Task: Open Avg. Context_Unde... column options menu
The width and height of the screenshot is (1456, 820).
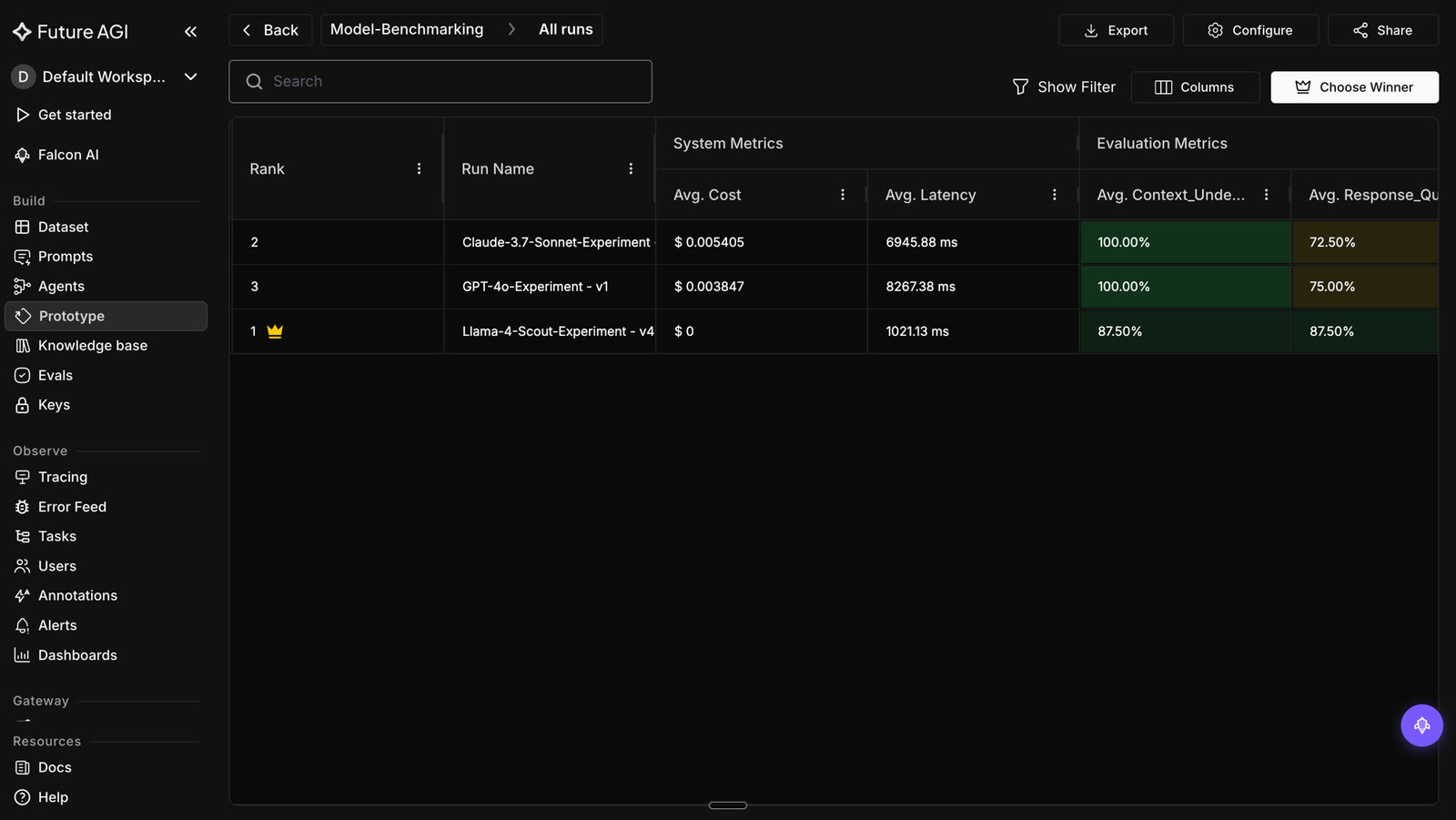Action: point(1266,195)
